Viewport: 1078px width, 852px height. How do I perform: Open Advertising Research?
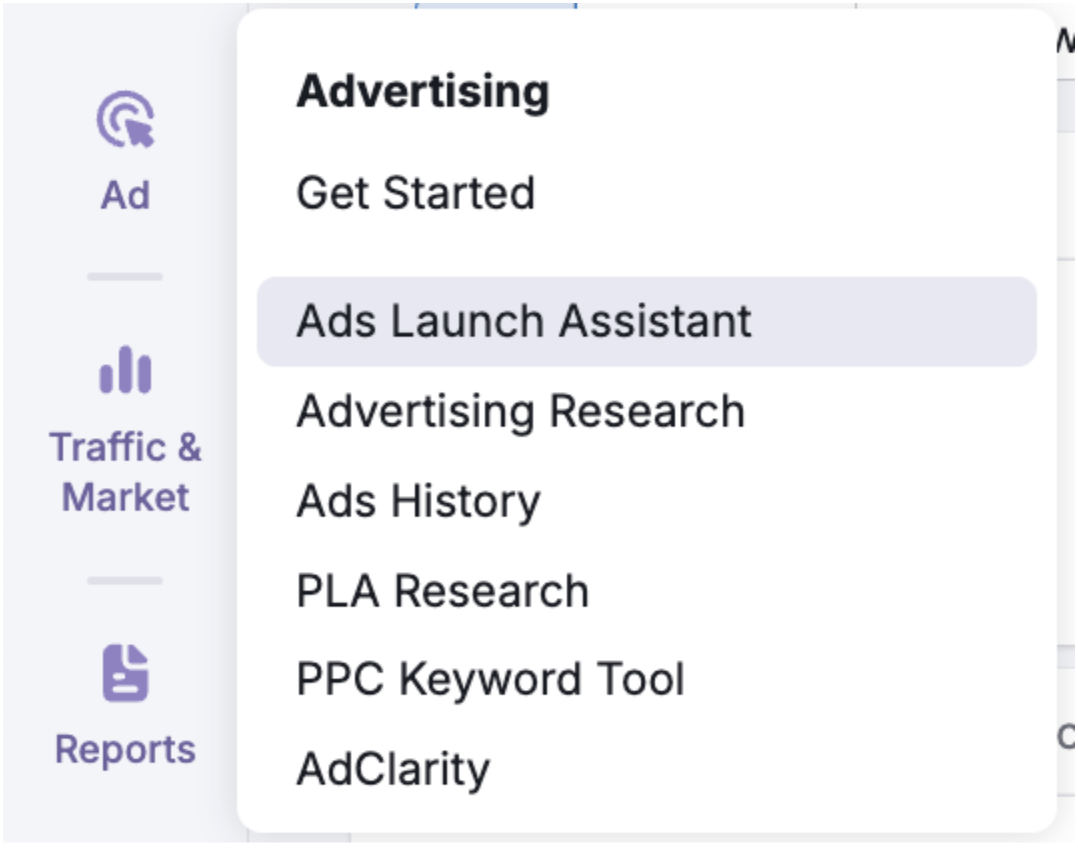(x=521, y=411)
